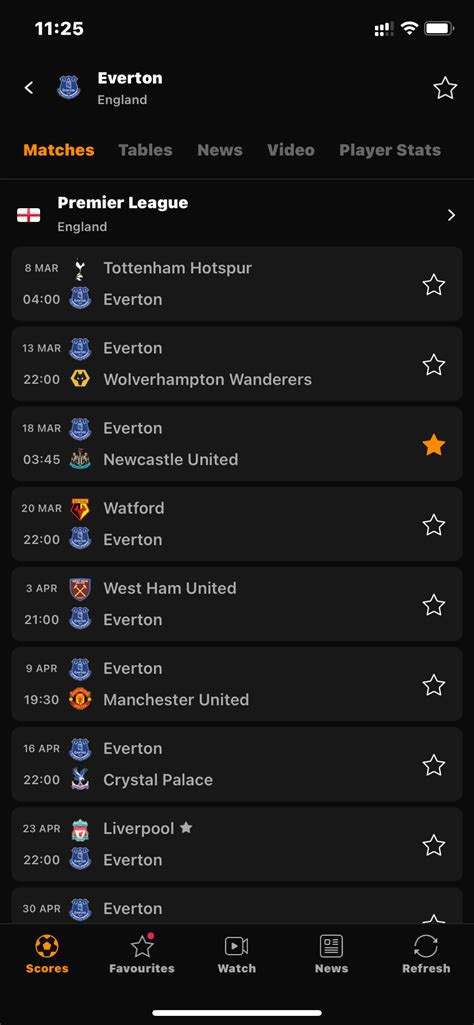Expand Premier League with the chevron
This screenshot has width=474, height=1025.
click(451, 215)
